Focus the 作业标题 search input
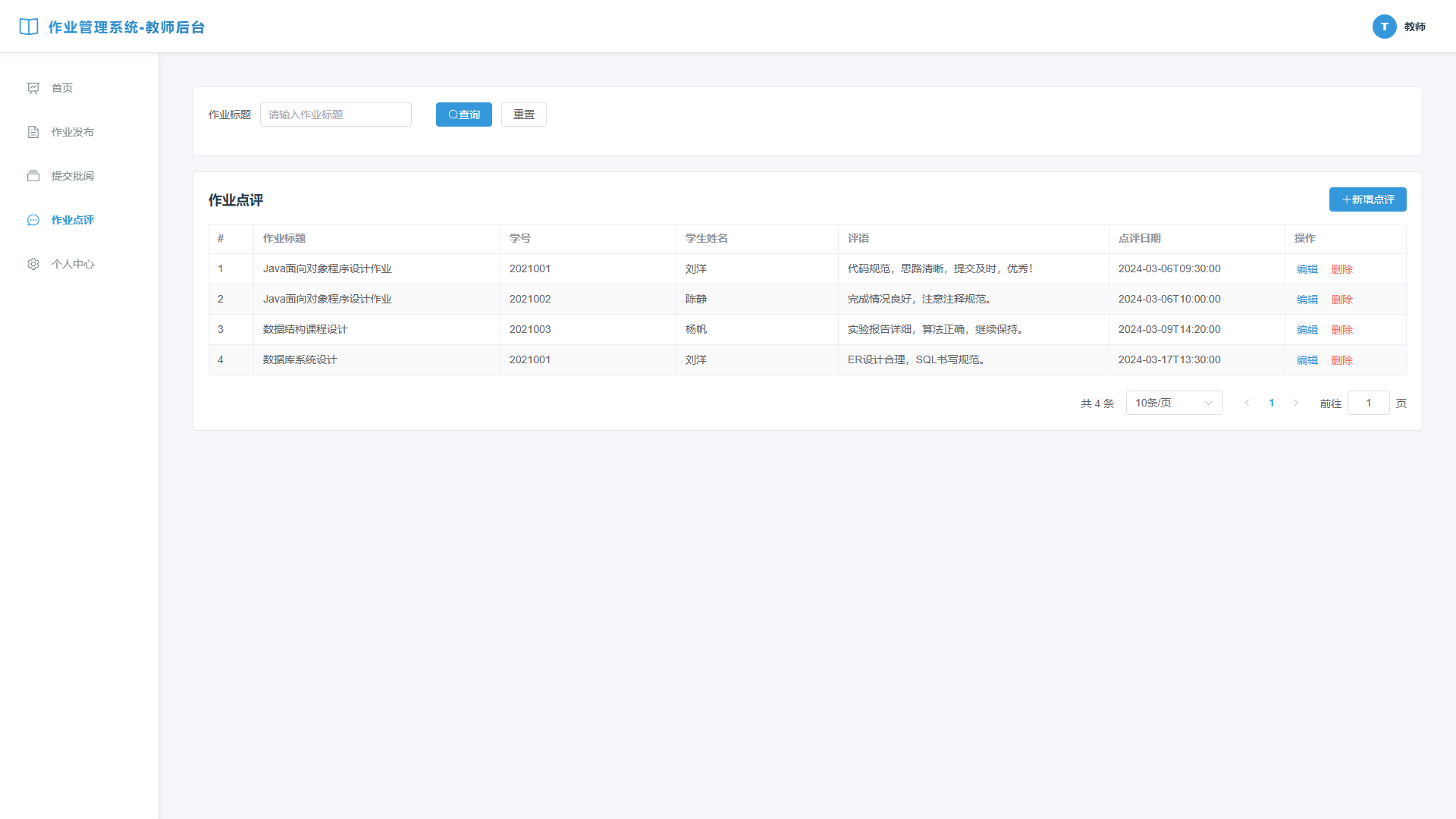The width and height of the screenshot is (1456, 819). [336, 115]
